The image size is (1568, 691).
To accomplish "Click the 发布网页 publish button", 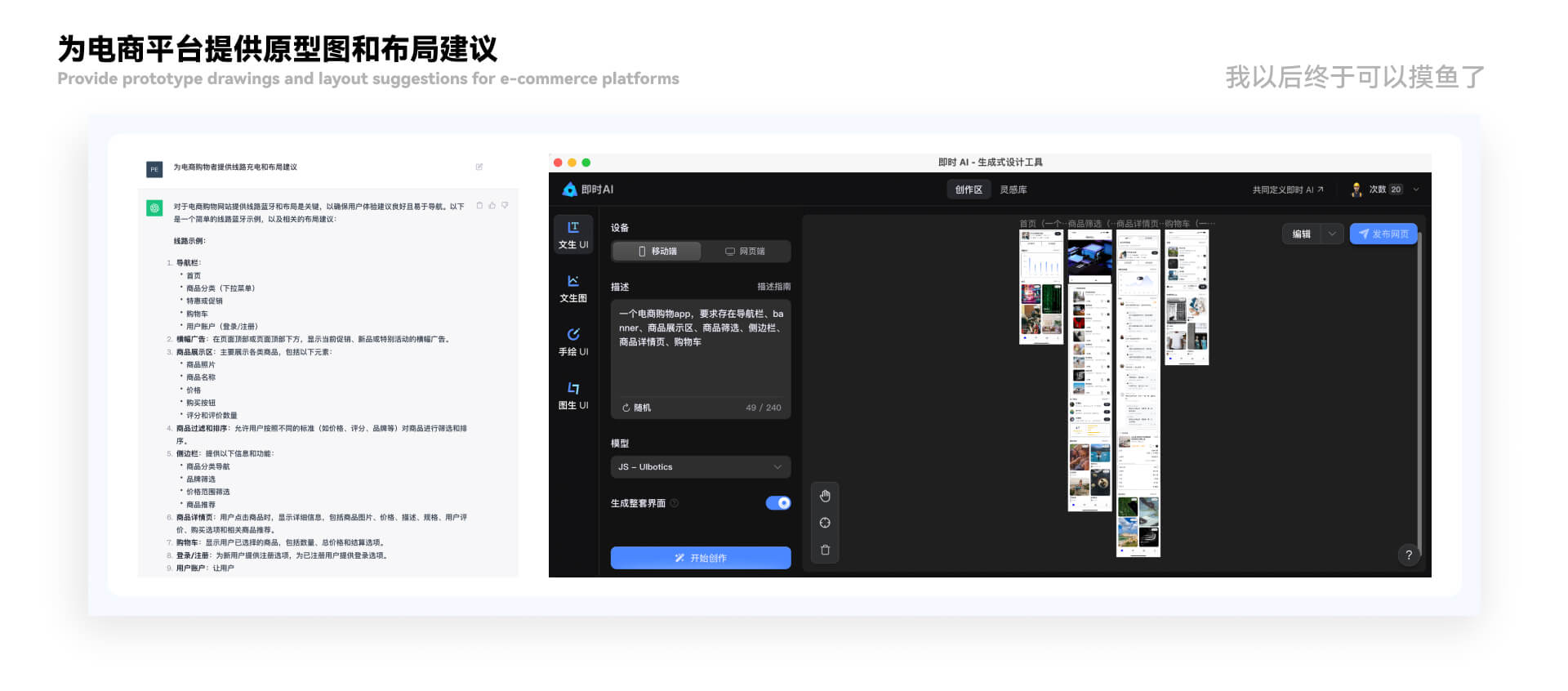I will (1383, 234).
